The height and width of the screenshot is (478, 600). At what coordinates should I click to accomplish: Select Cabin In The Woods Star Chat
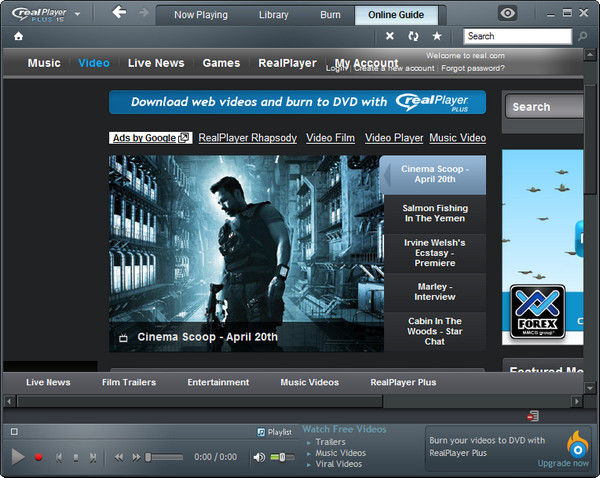[x=435, y=331]
